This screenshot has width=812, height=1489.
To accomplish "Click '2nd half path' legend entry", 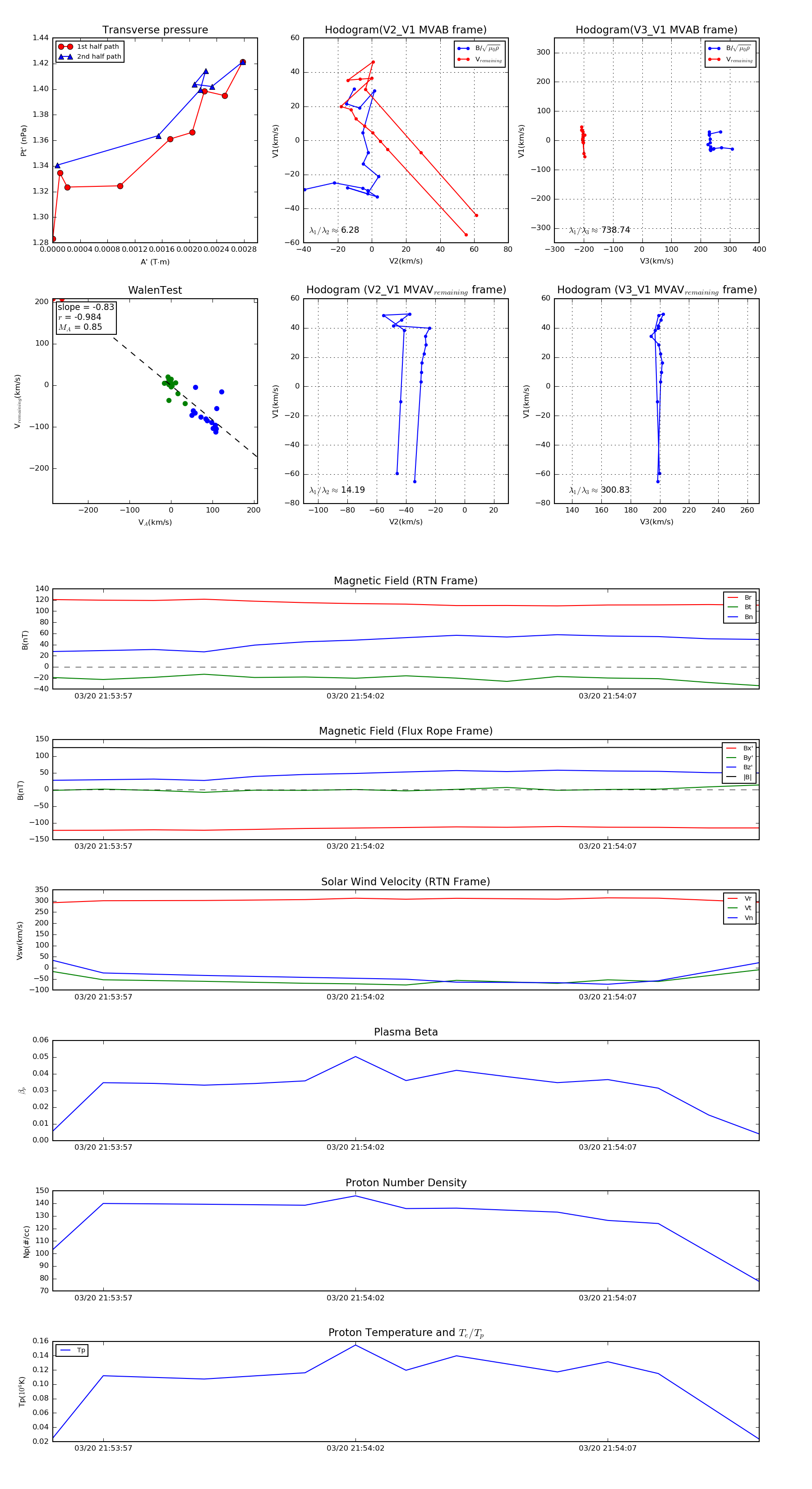I will click(x=90, y=57).
